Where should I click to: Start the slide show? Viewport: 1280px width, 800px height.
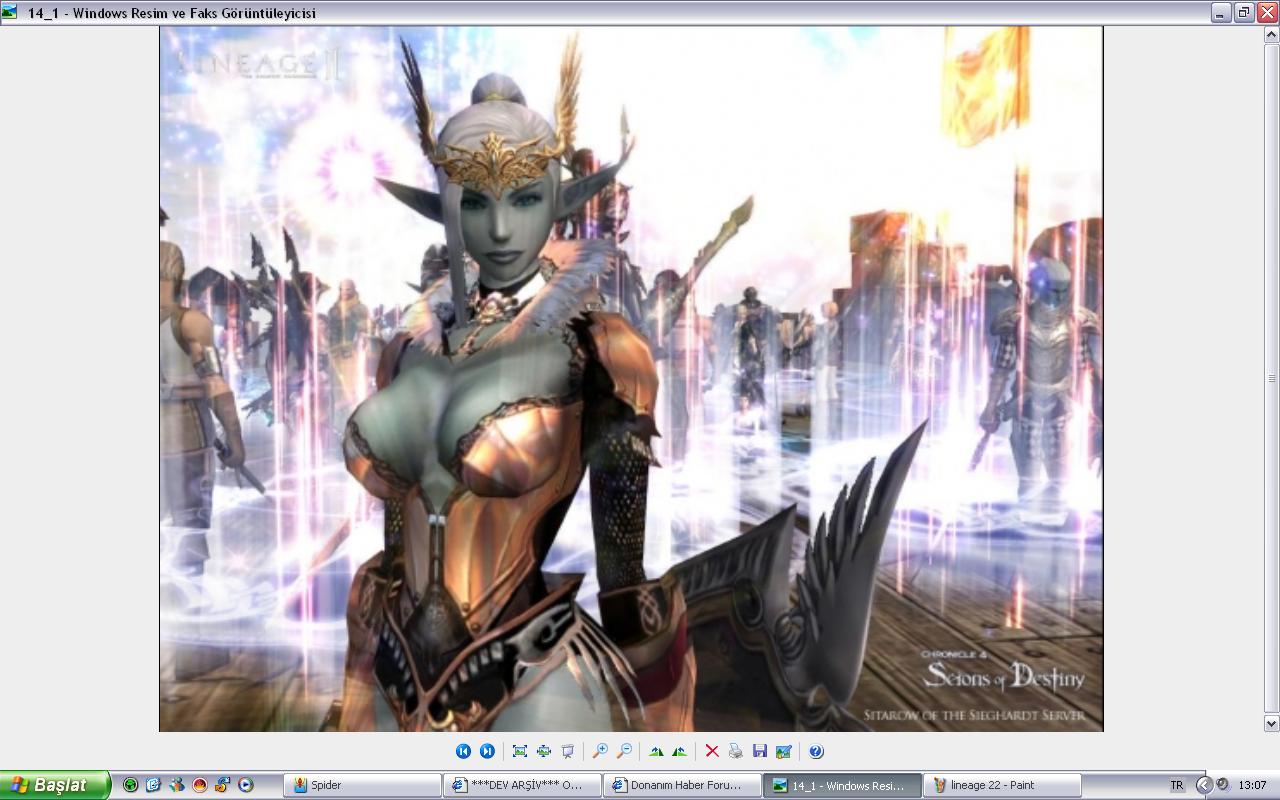(568, 751)
